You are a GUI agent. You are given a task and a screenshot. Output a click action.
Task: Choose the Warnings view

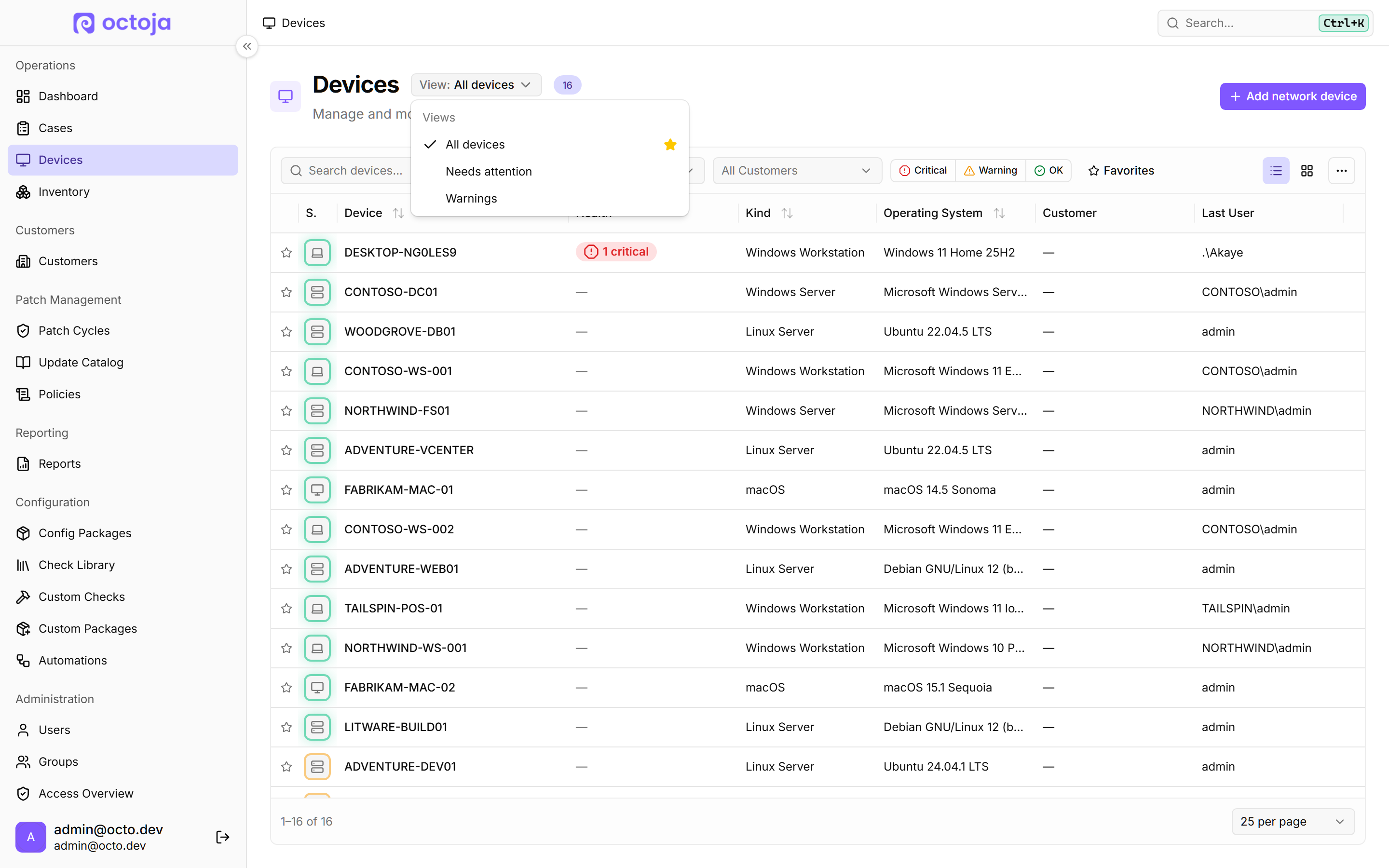click(549, 199)
